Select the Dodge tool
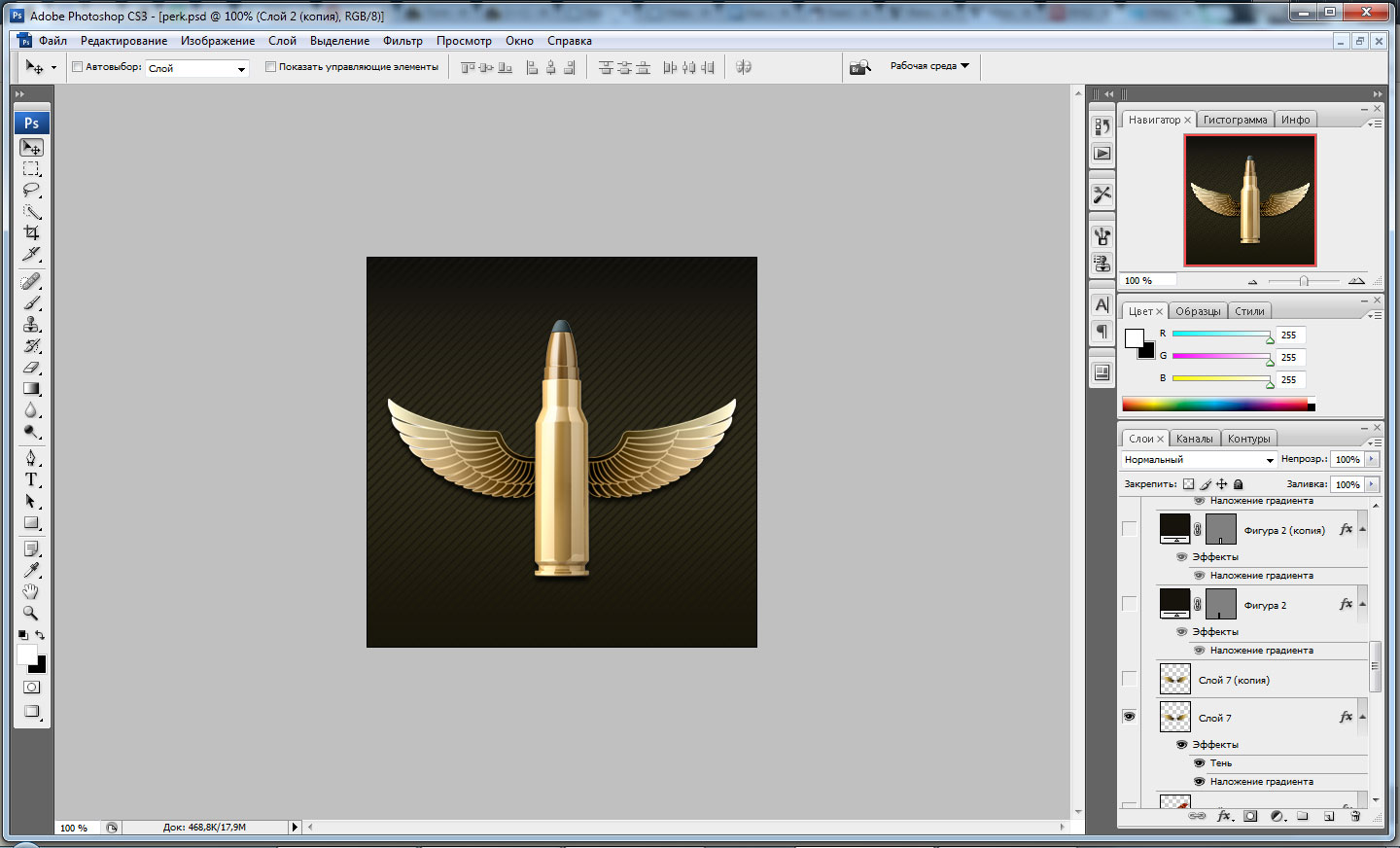The height and width of the screenshot is (848, 1400). 32,432
